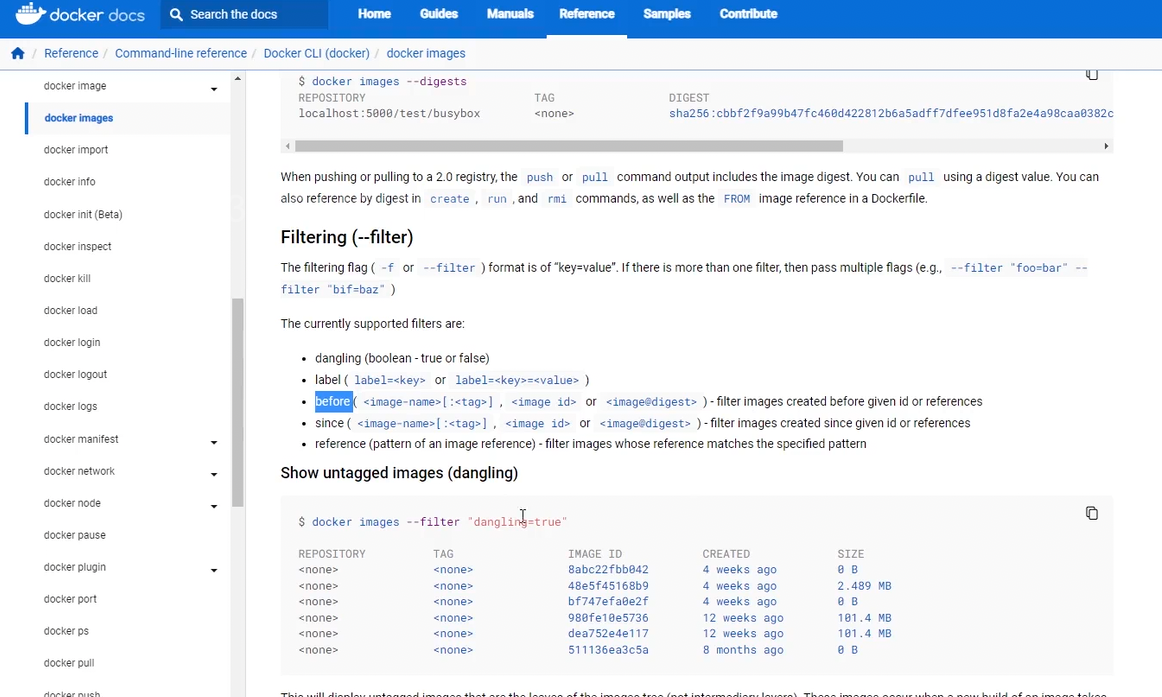Screen dimensions: 1162x697
Task: Click the highlighted word 'before'
Action: click(x=333, y=401)
